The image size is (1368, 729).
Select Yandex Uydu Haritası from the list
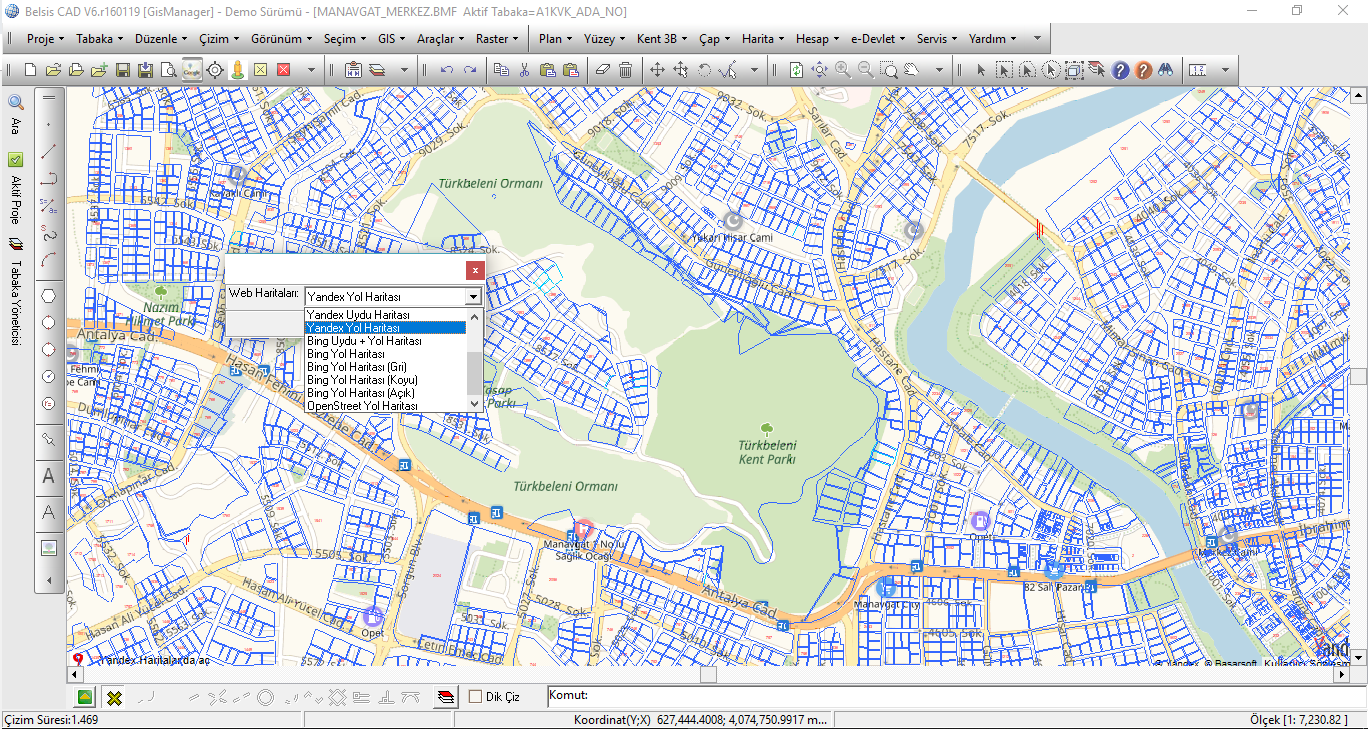pos(385,314)
